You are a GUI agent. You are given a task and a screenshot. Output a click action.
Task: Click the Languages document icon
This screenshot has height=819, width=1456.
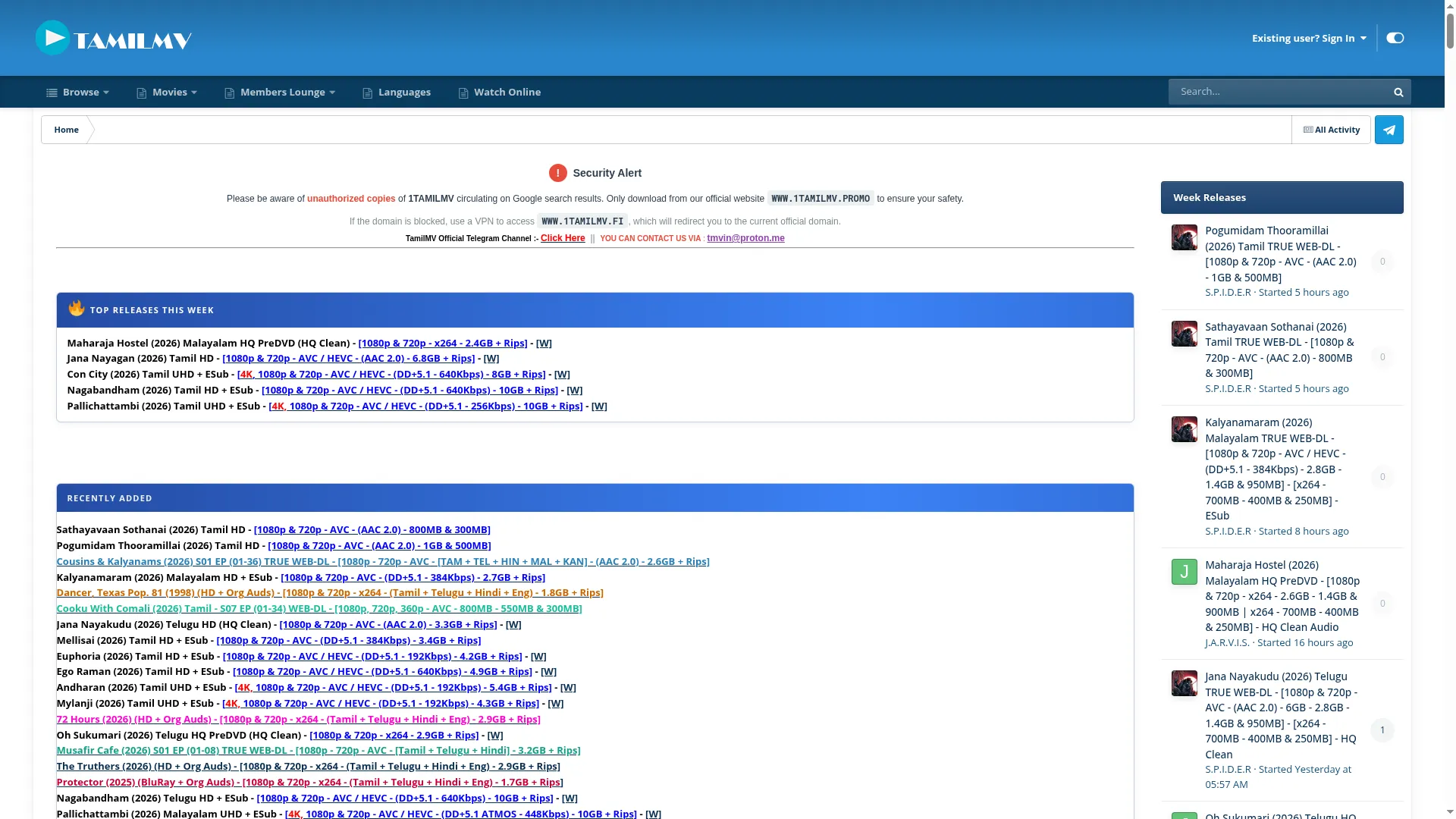(368, 93)
